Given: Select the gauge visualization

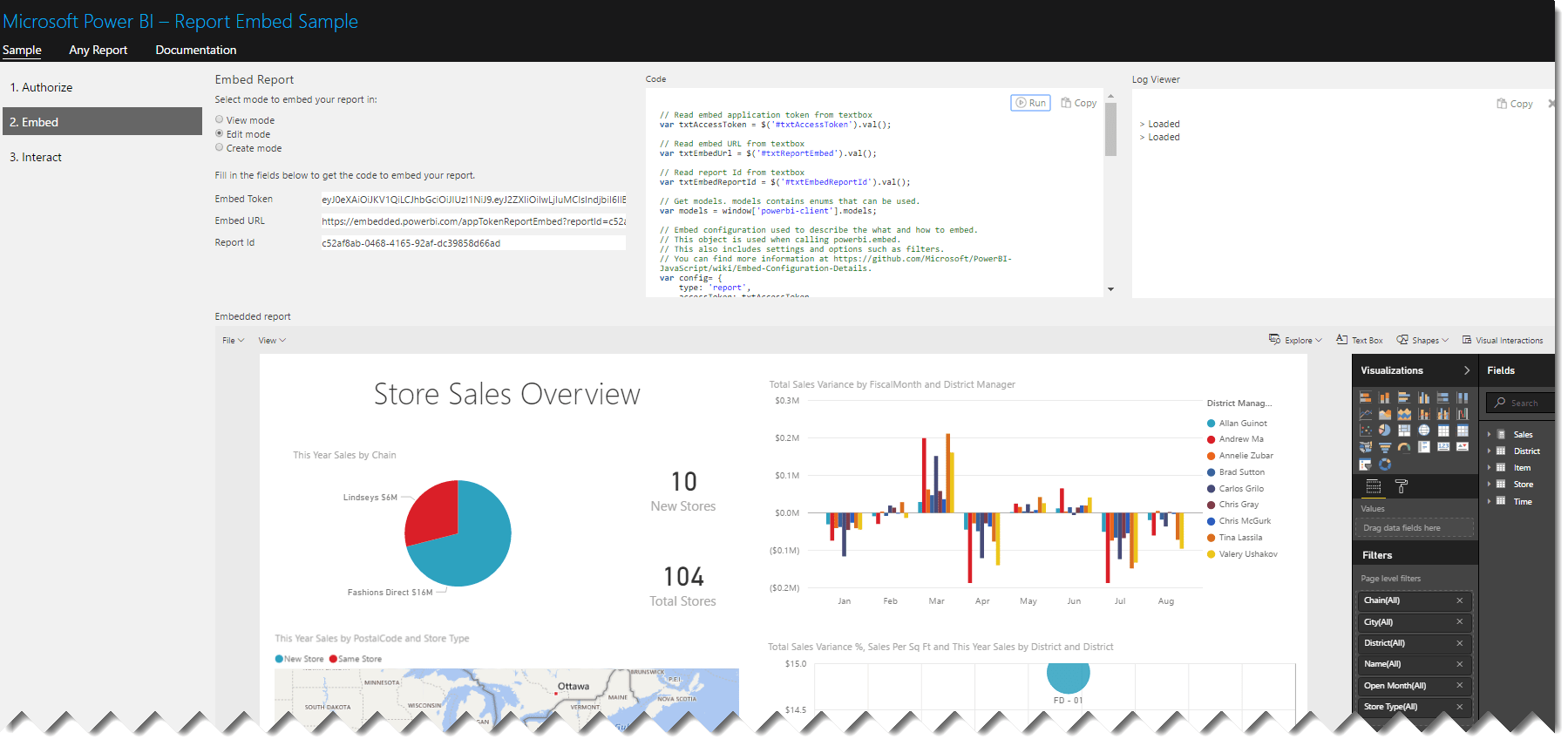Looking at the screenshot, I should pos(1404,447).
